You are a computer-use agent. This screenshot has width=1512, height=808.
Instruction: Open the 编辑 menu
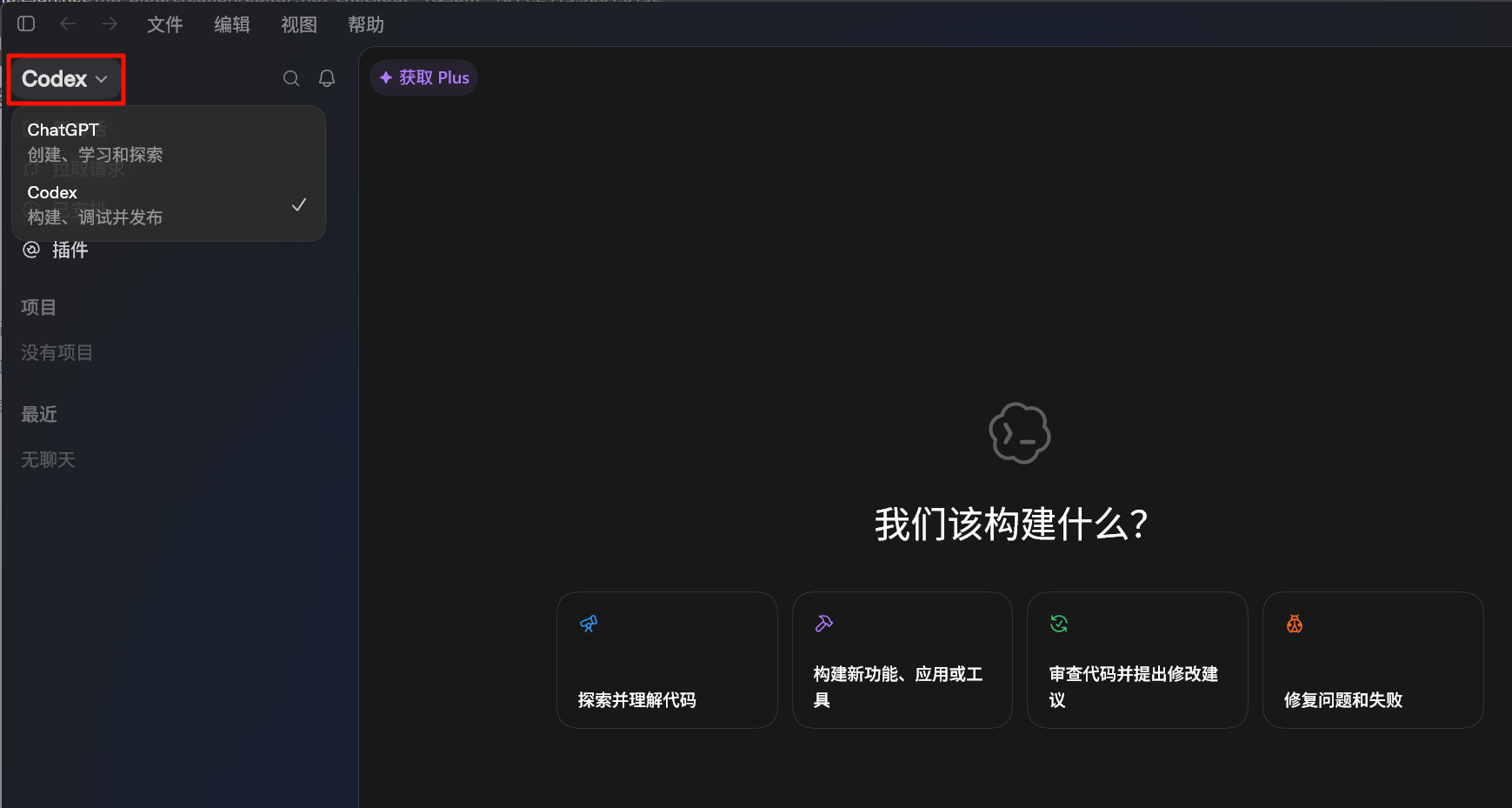pyautogui.click(x=232, y=24)
